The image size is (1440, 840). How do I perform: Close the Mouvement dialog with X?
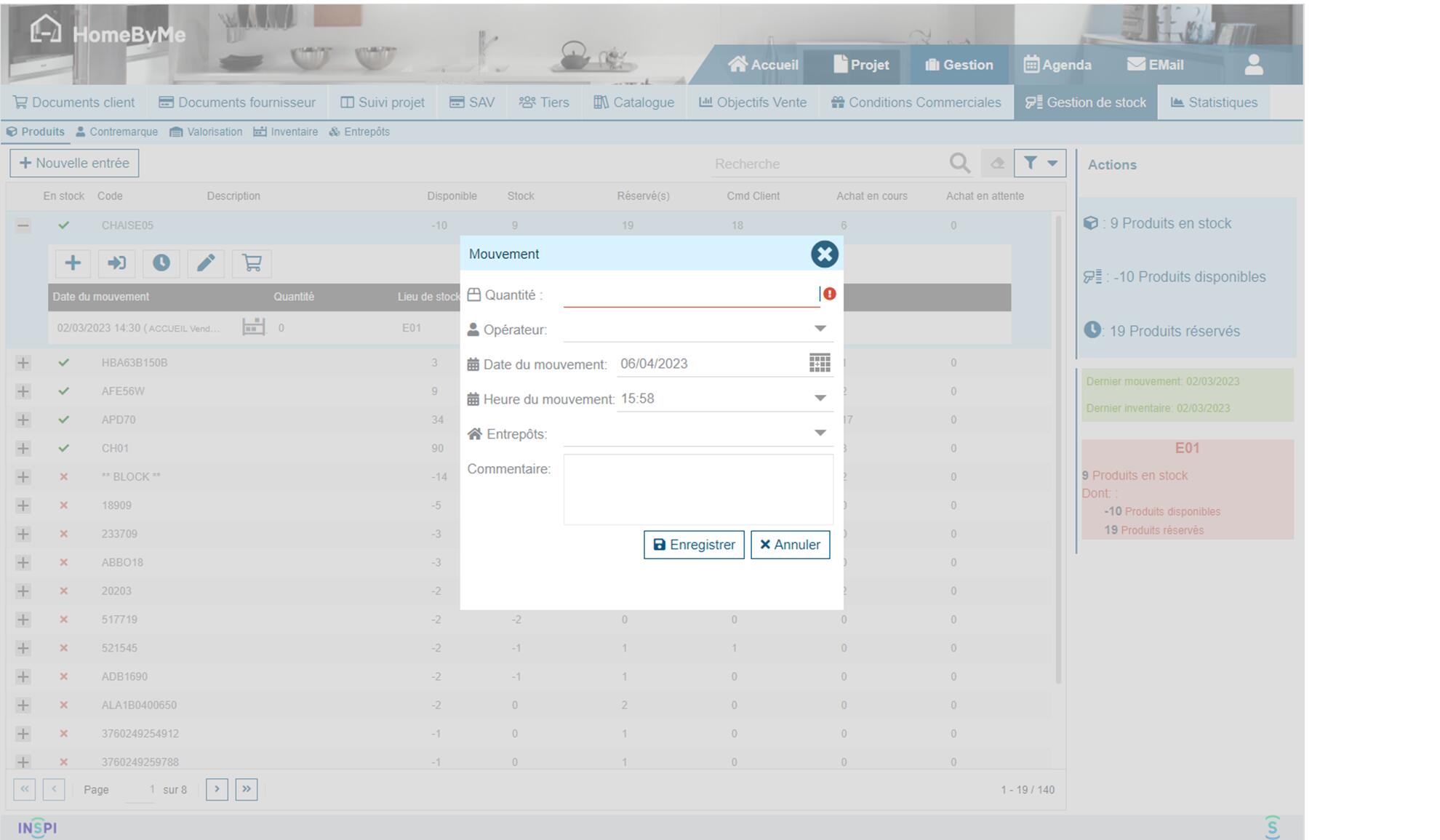pyautogui.click(x=824, y=254)
